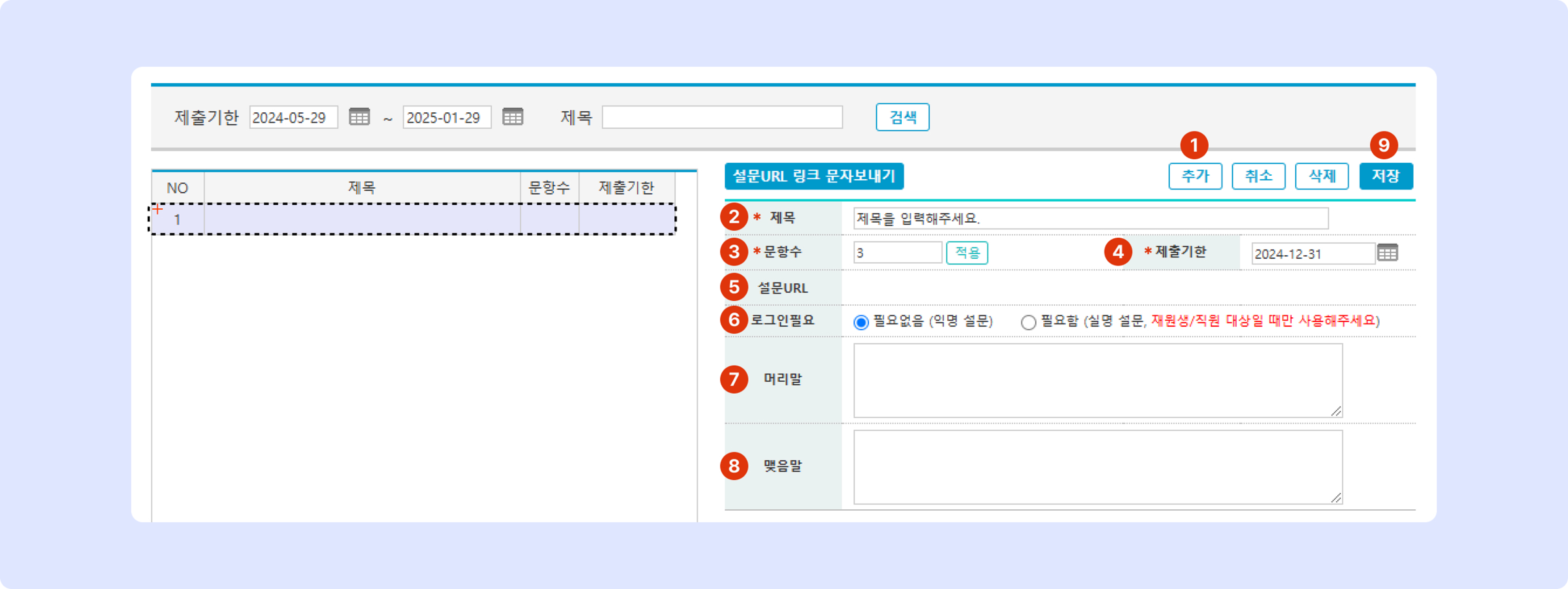This screenshot has width=1568, height=589.
Task: Select 필요없음 (익명 설문) radio option
Action: pyautogui.click(x=861, y=322)
